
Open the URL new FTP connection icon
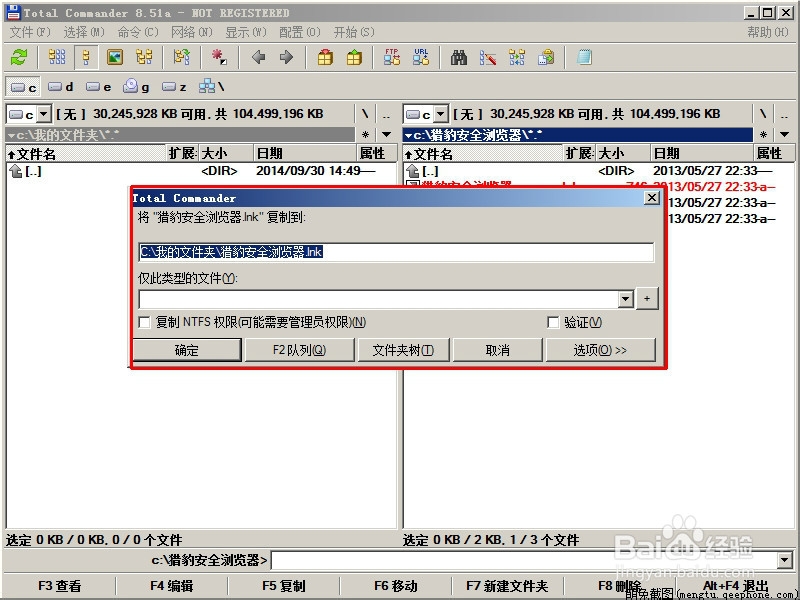click(x=421, y=57)
